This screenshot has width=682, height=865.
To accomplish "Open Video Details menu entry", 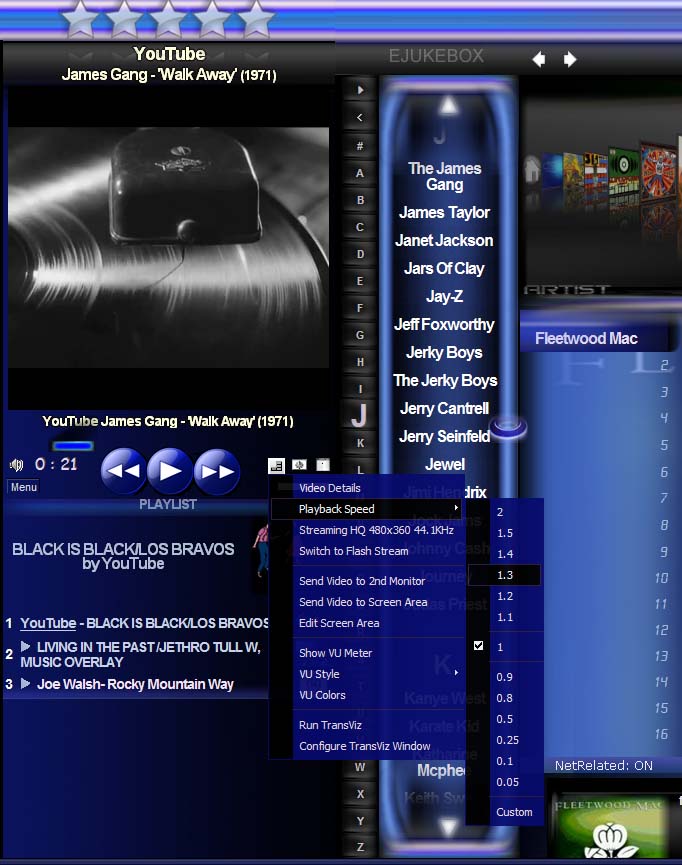I will coord(368,488).
